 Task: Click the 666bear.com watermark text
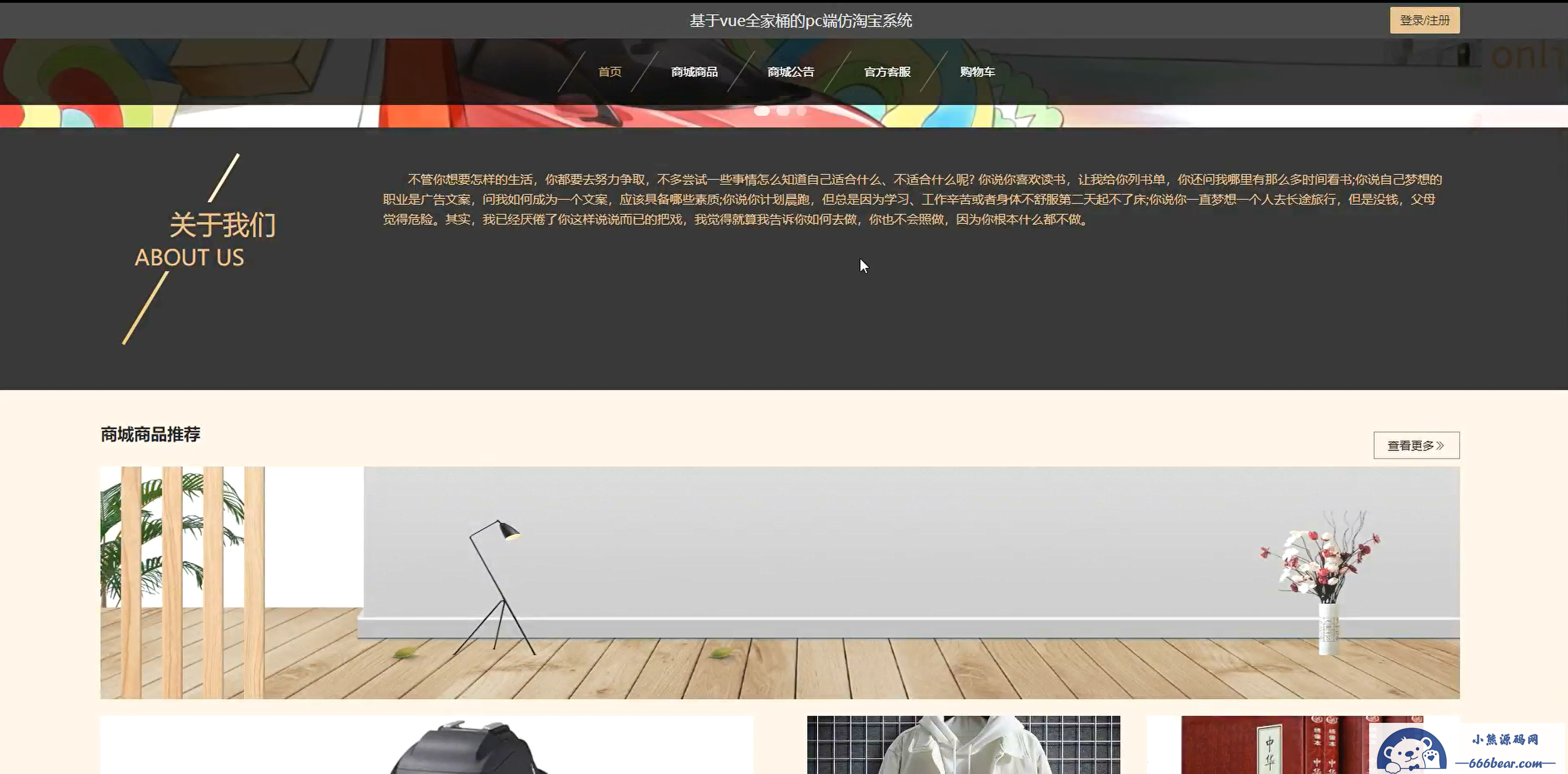(1505, 762)
